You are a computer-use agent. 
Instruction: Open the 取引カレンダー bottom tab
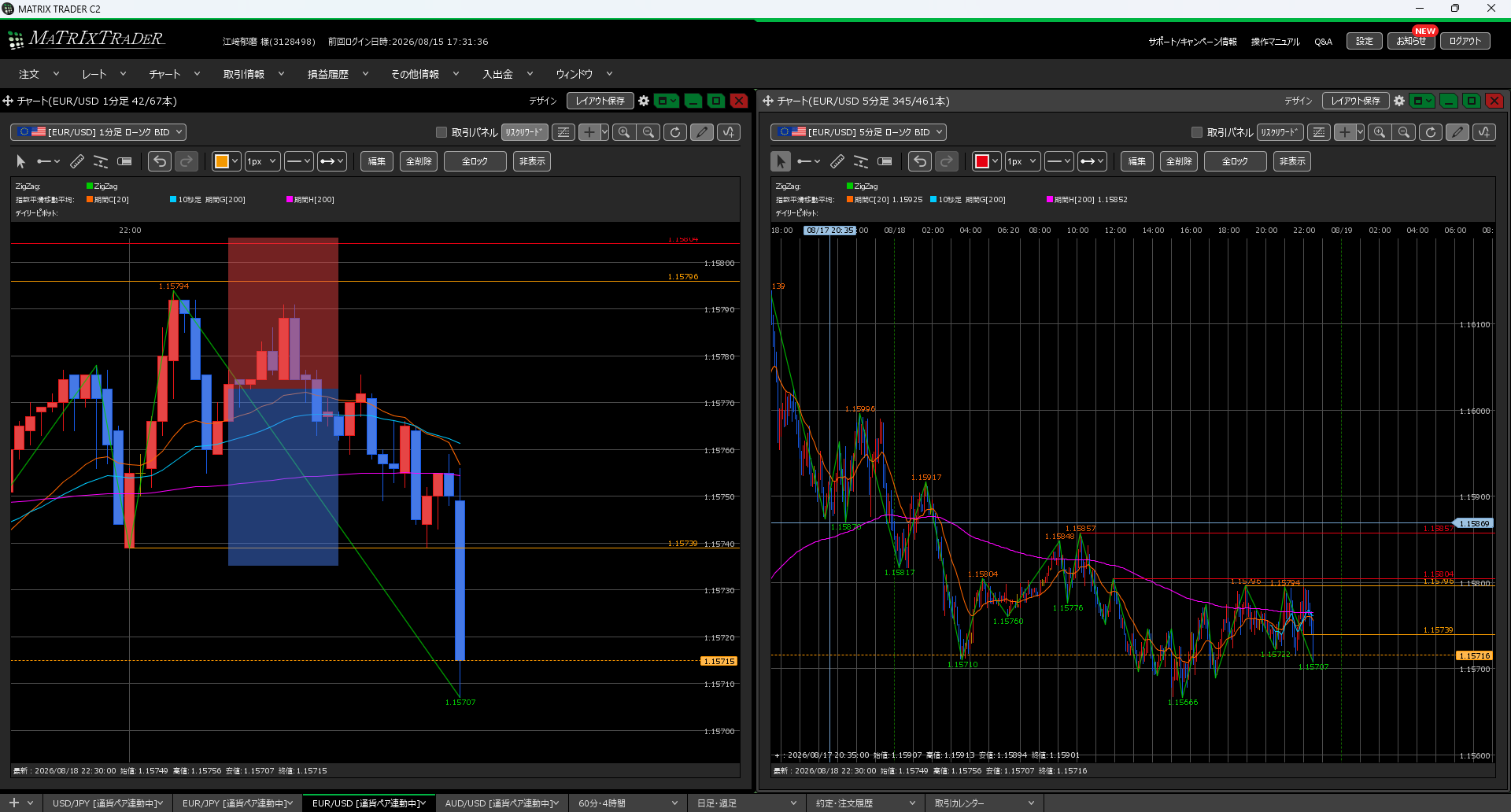pos(984,803)
